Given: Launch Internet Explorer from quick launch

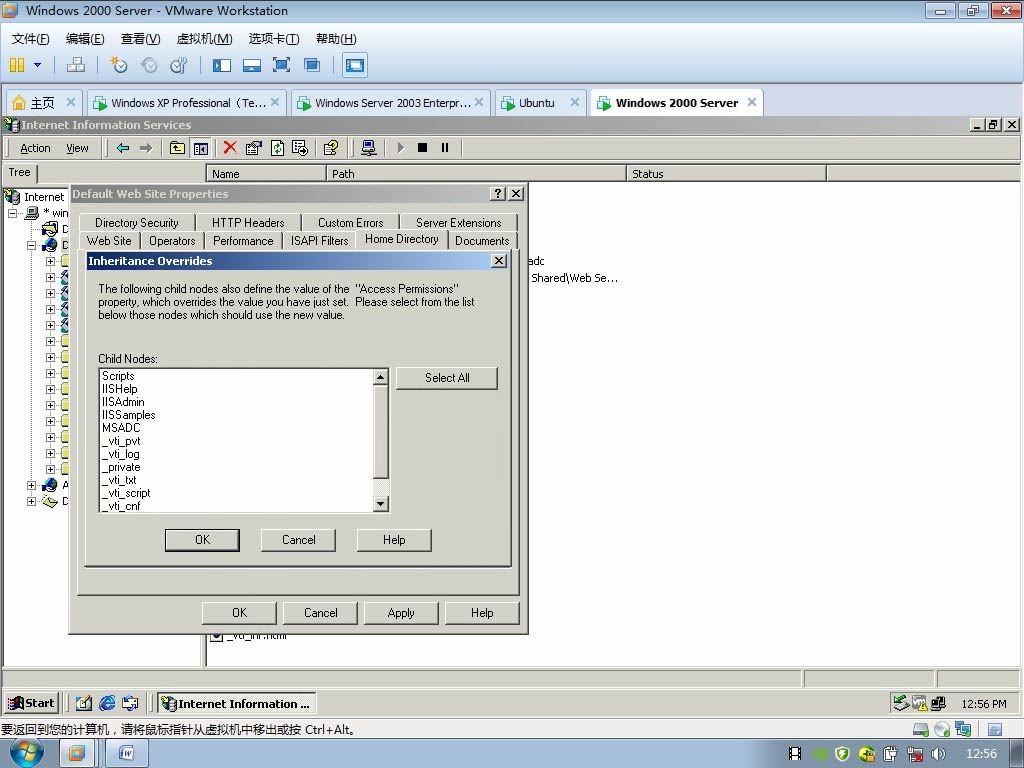Looking at the screenshot, I should click(x=107, y=703).
